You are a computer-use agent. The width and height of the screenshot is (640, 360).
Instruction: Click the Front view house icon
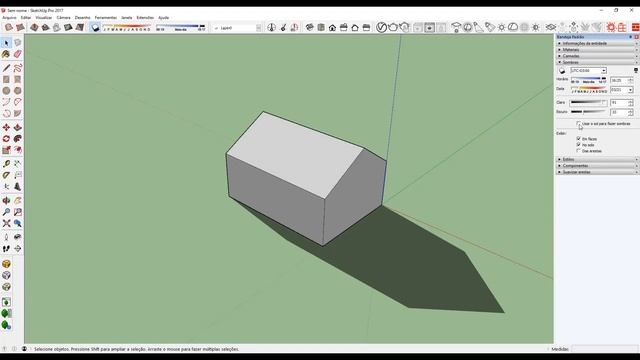click(332, 27)
